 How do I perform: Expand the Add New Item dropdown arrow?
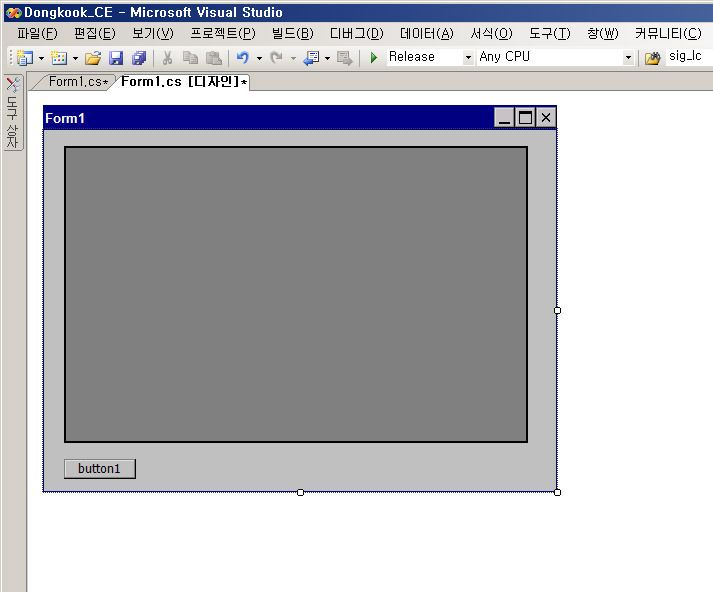[75, 58]
